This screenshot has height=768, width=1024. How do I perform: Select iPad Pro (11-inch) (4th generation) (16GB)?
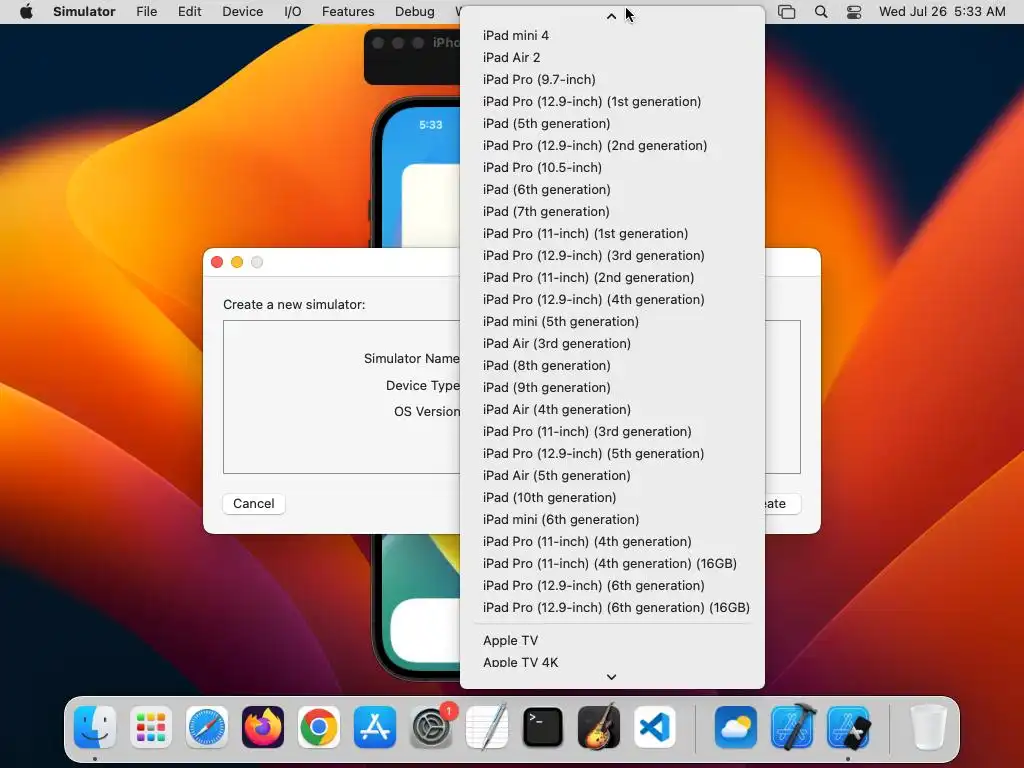pyautogui.click(x=613, y=564)
